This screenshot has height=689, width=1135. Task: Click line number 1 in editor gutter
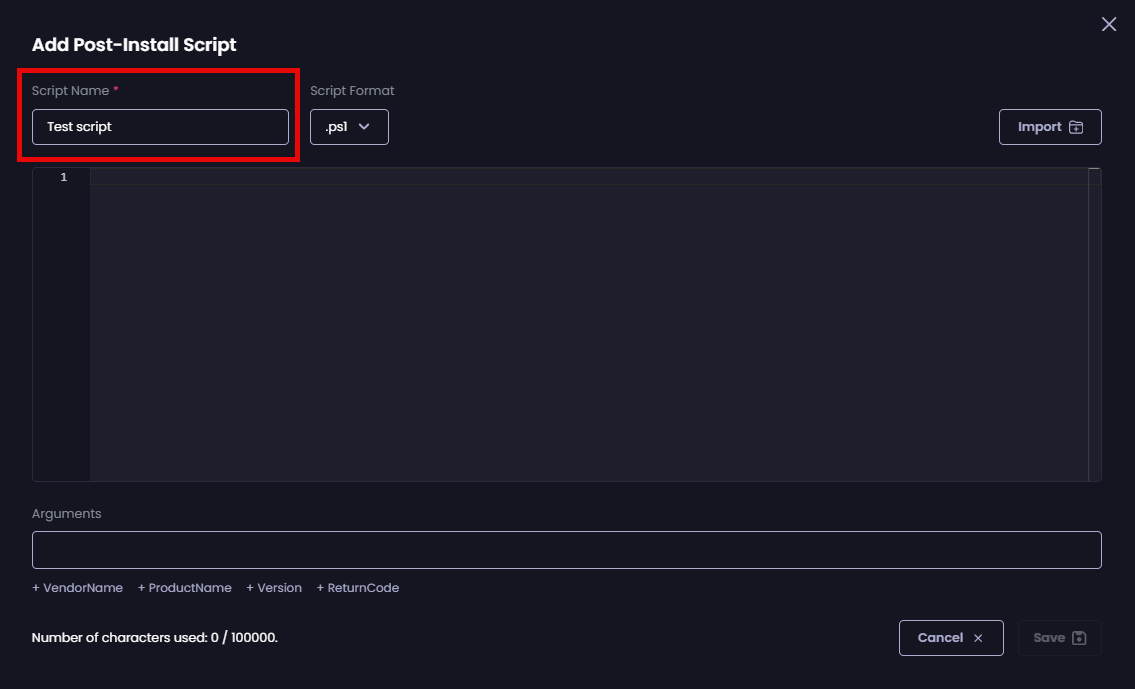click(x=63, y=177)
